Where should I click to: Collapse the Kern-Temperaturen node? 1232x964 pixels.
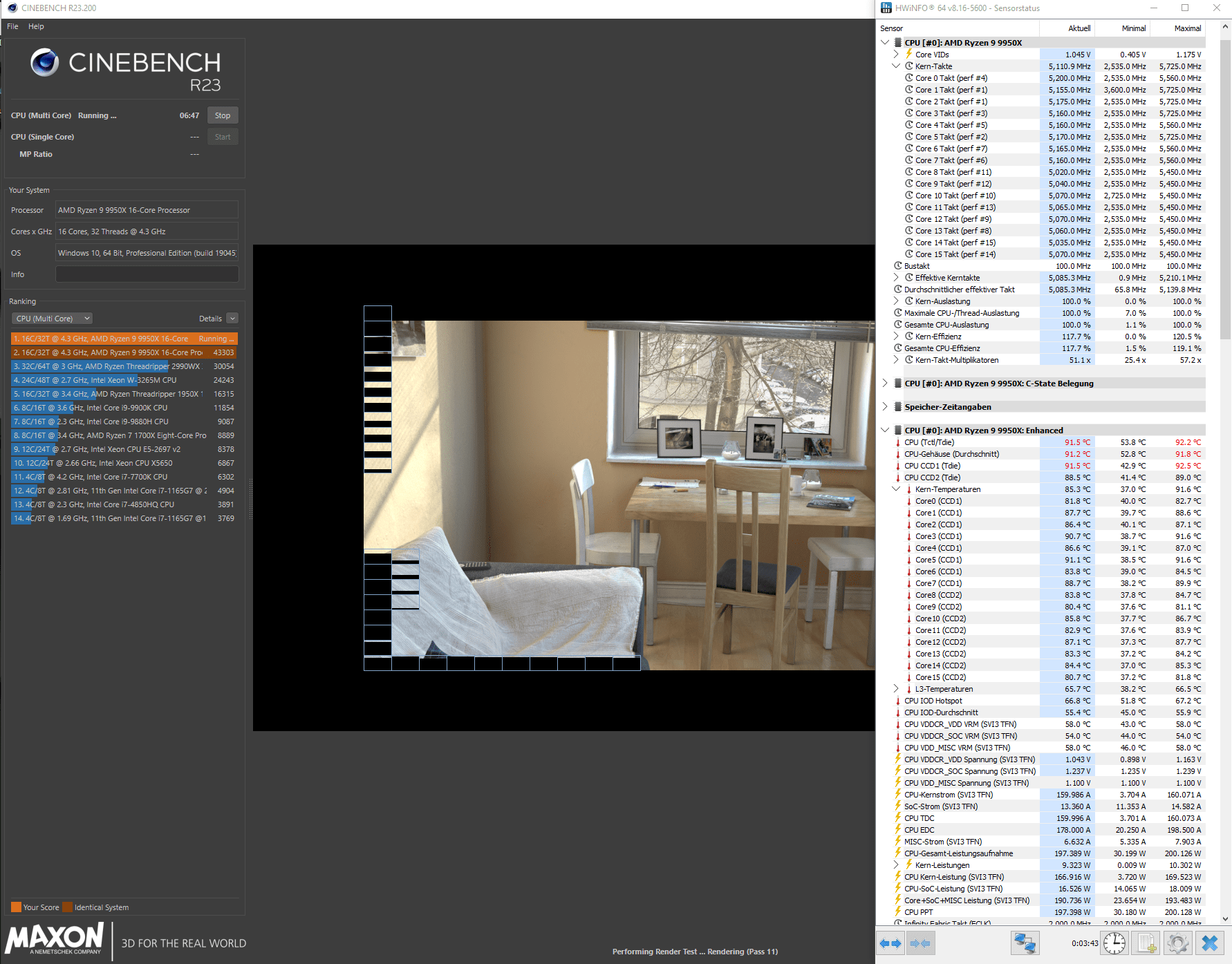click(x=896, y=489)
